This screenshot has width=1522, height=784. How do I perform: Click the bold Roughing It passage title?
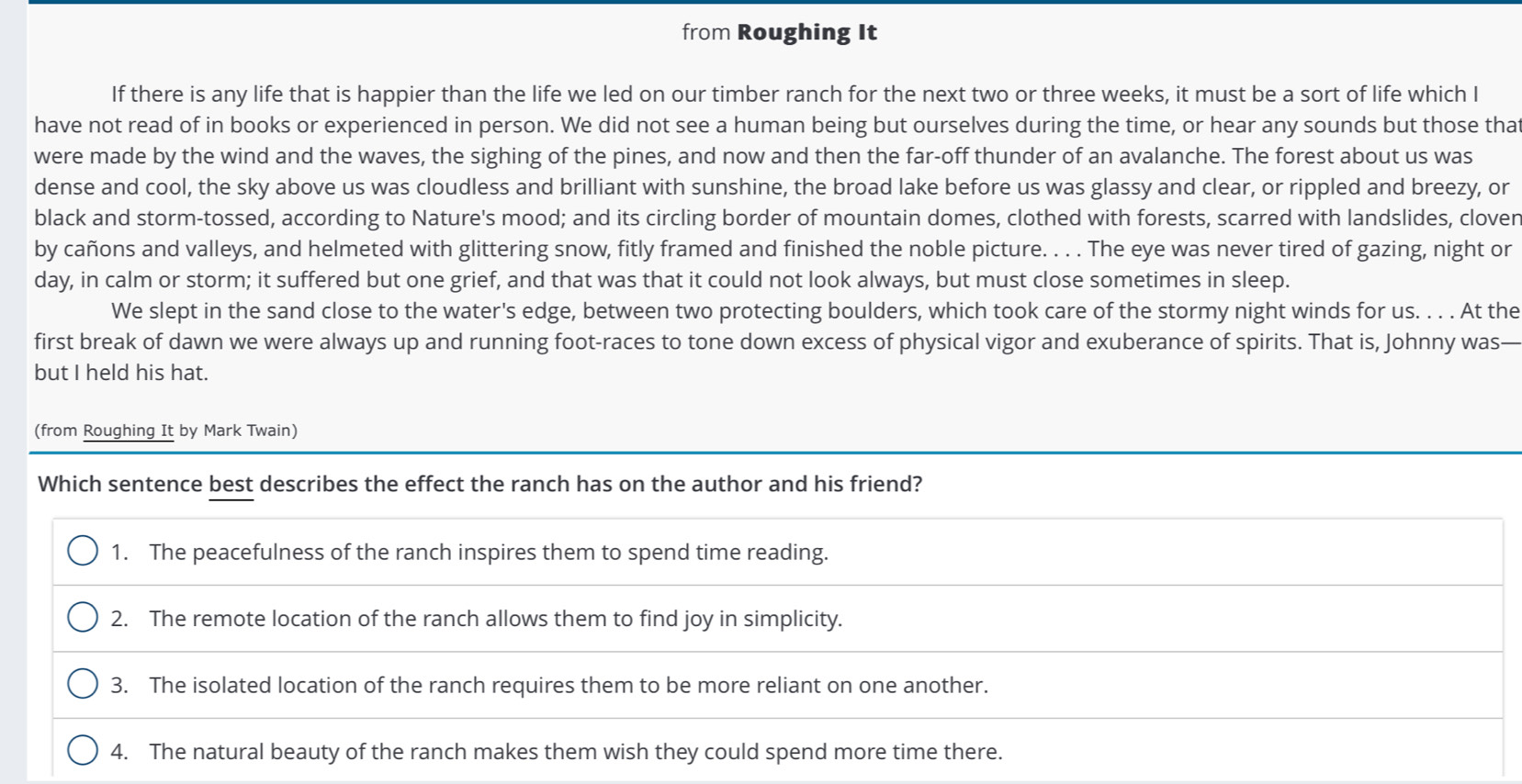pos(807,32)
